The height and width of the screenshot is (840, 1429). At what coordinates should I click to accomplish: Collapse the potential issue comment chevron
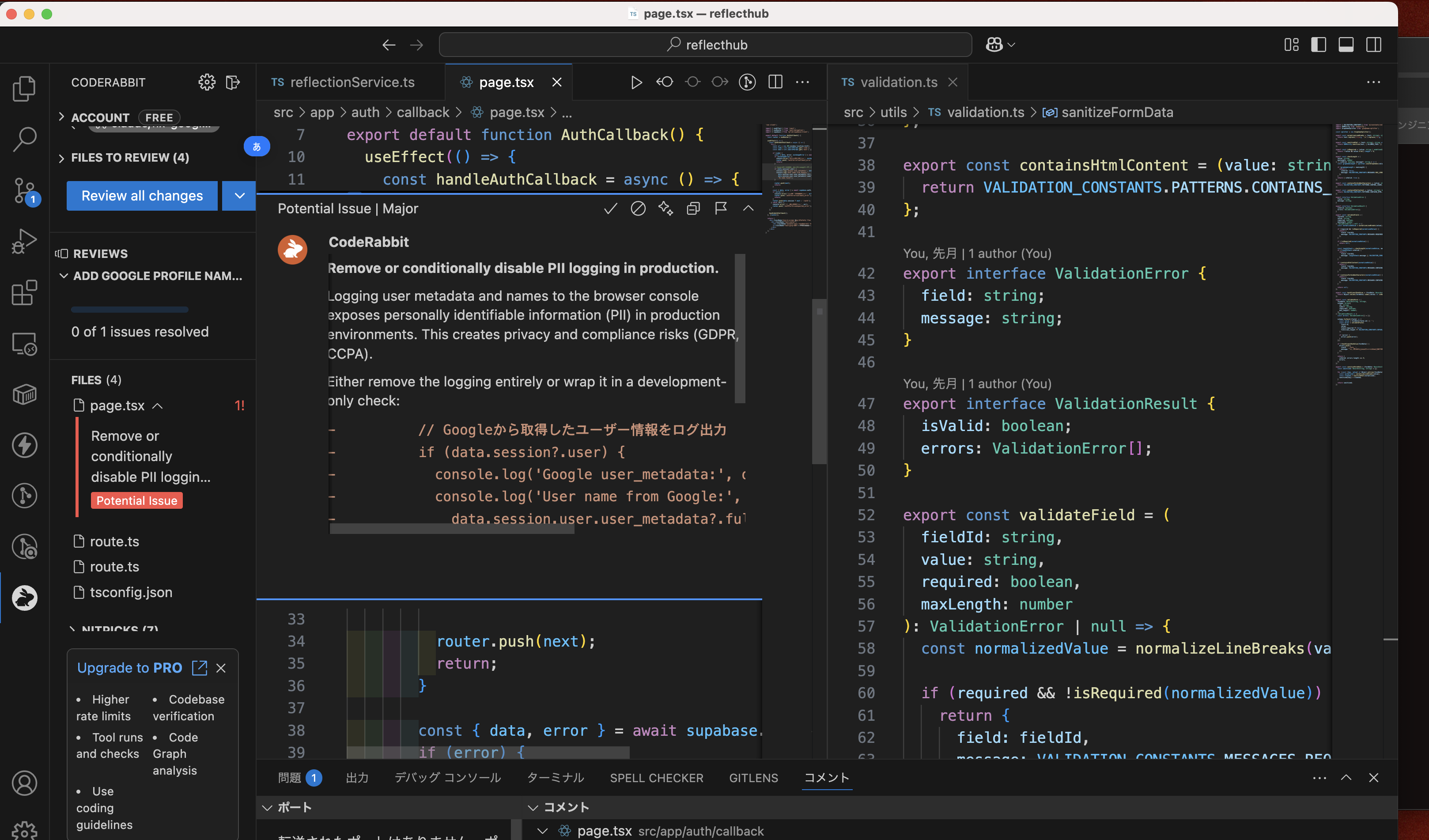click(x=748, y=209)
